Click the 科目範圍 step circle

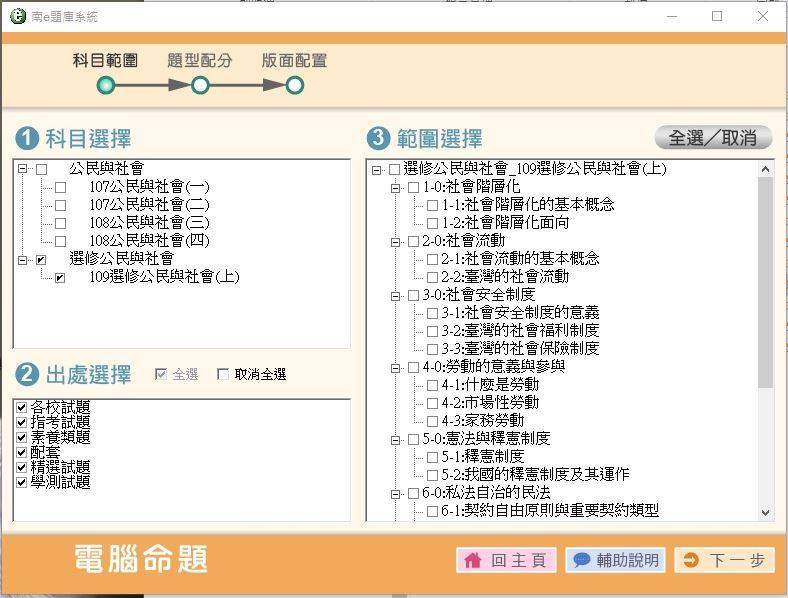click(x=106, y=85)
